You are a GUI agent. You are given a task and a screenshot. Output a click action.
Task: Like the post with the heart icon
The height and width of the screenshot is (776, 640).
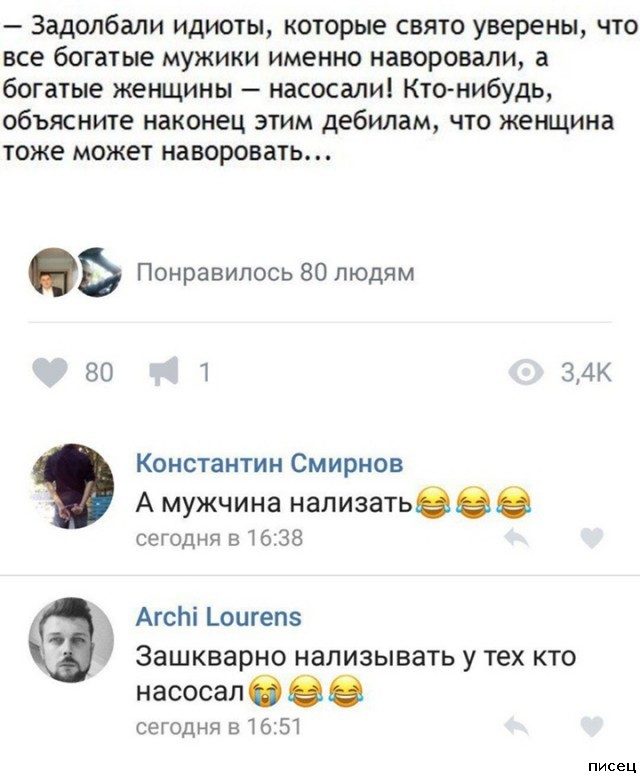click(51, 372)
